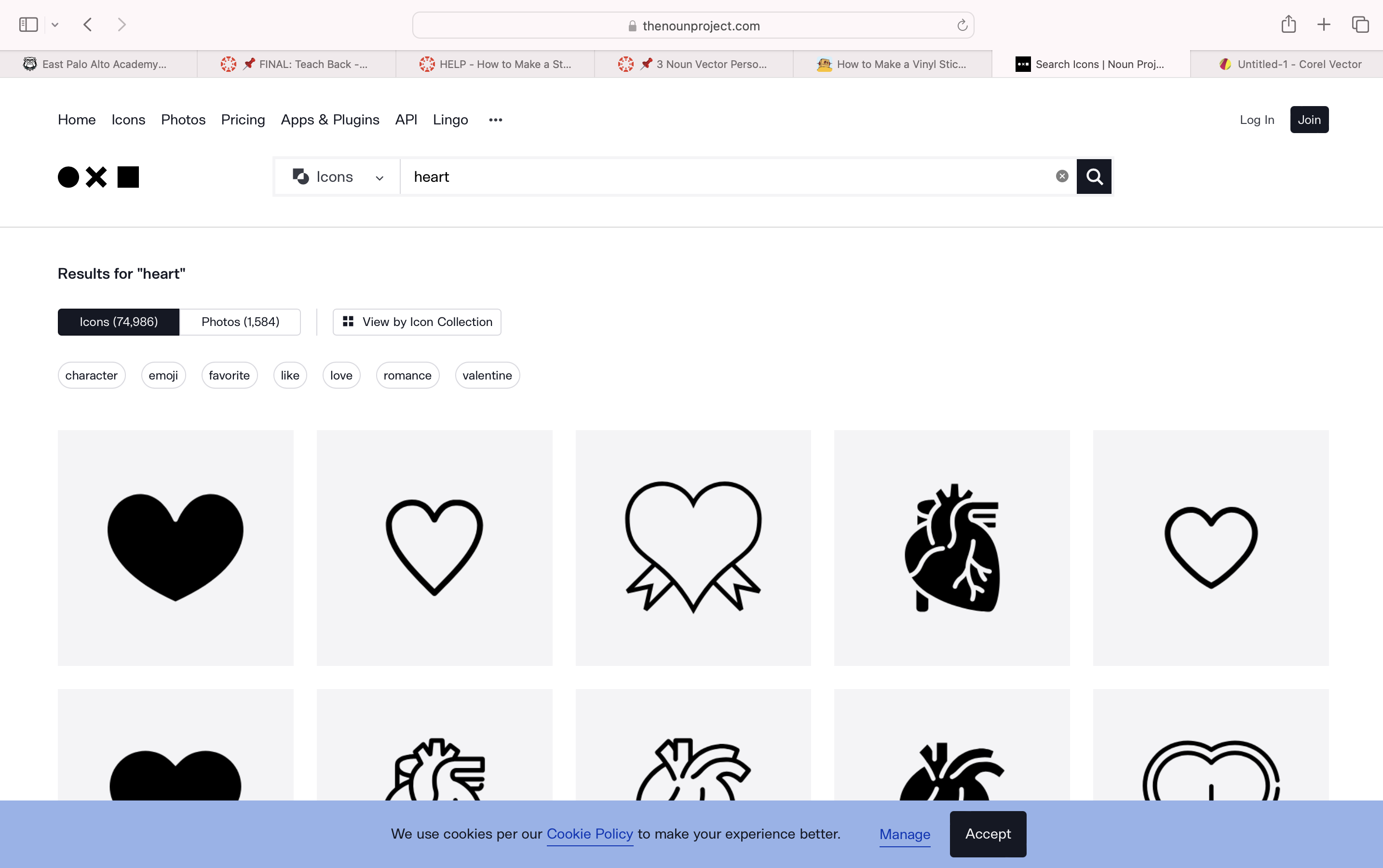
Task: Expand the View by Icon Collection menu
Action: tap(417, 321)
